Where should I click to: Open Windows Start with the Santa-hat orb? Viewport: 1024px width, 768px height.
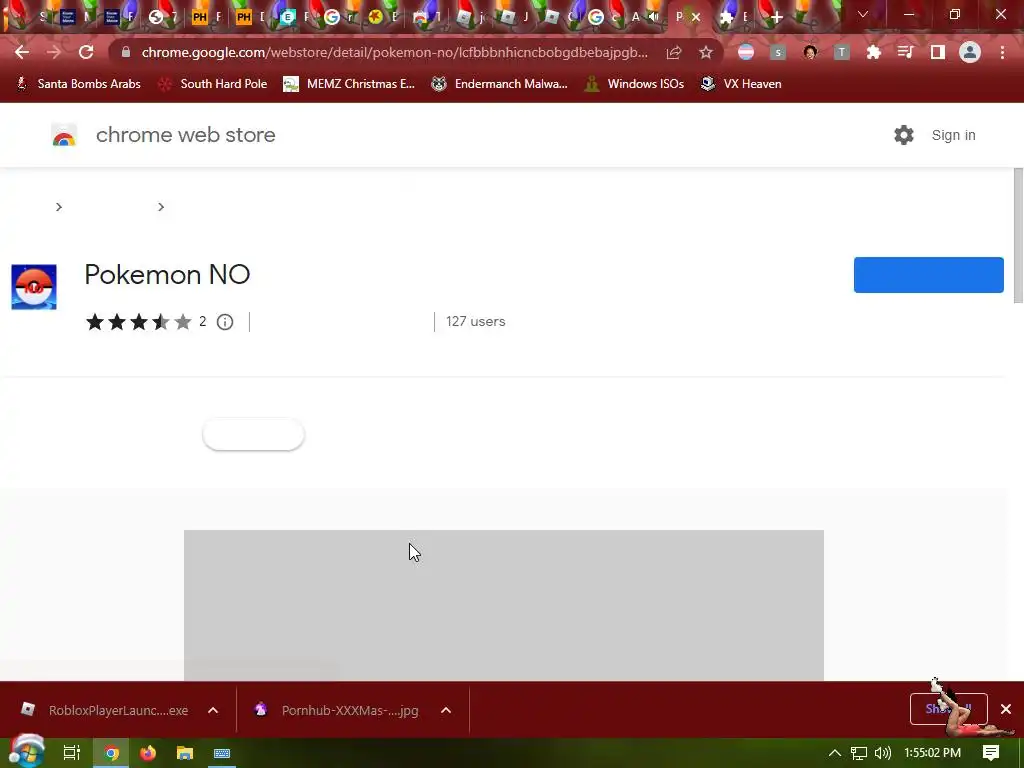25,752
